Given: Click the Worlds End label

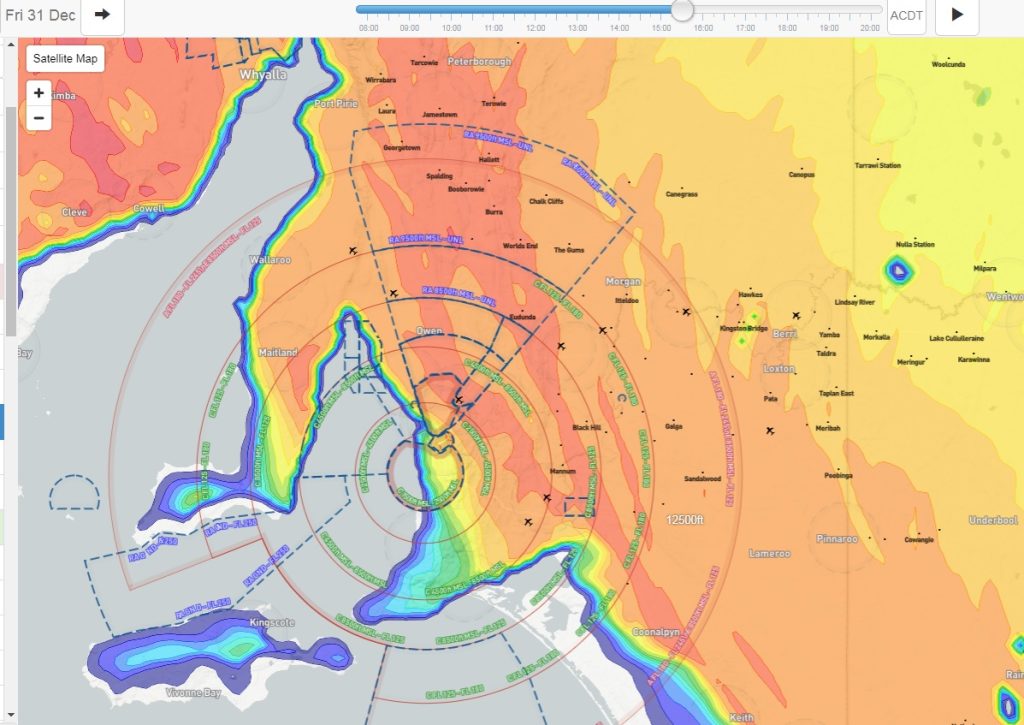Looking at the screenshot, I should 520,246.
